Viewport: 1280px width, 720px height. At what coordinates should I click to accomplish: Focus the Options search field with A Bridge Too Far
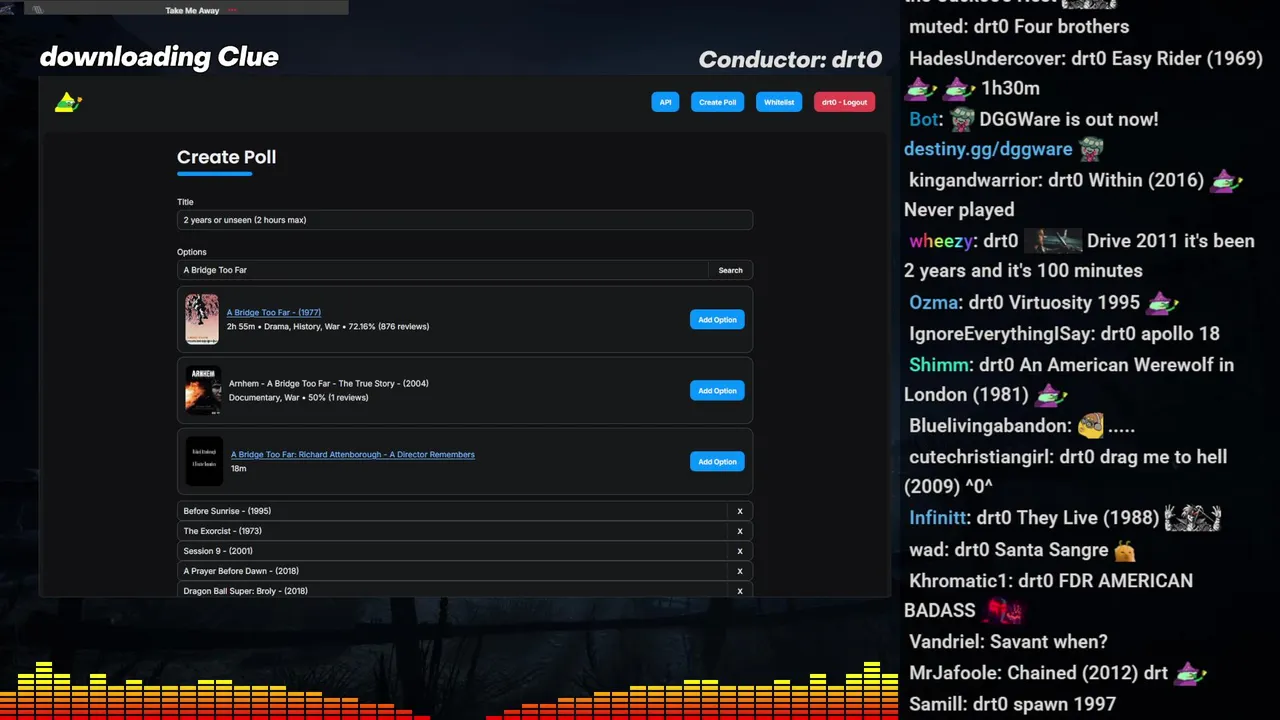click(443, 270)
